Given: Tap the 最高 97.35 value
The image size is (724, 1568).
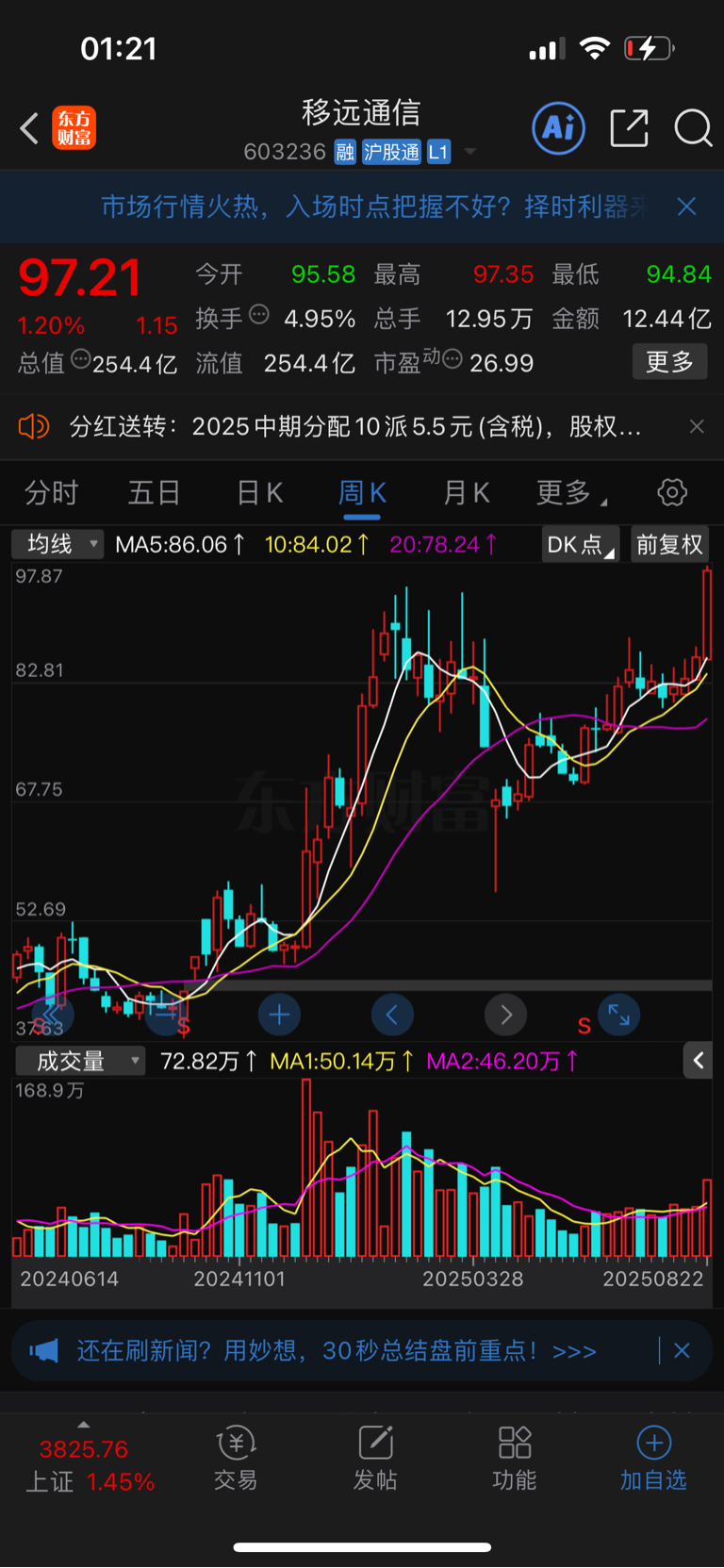Looking at the screenshot, I should (x=503, y=274).
